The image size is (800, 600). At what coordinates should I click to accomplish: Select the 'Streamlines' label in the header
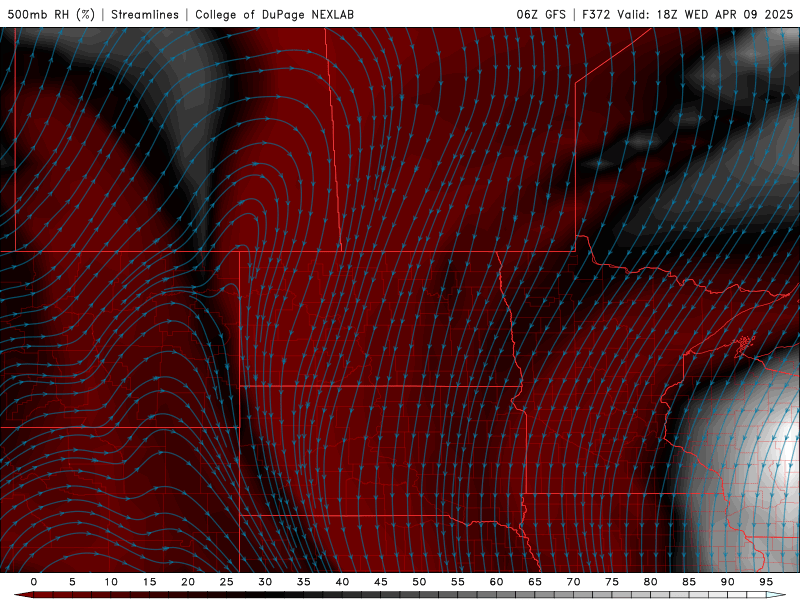tap(145, 15)
